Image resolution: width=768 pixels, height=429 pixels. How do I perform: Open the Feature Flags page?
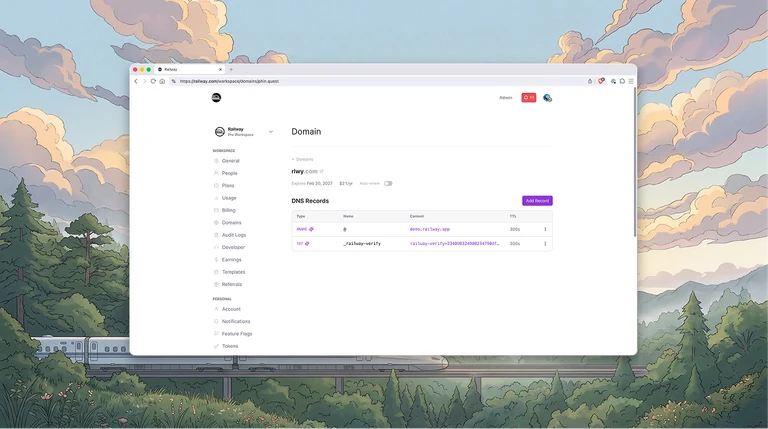(x=233, y=334)
